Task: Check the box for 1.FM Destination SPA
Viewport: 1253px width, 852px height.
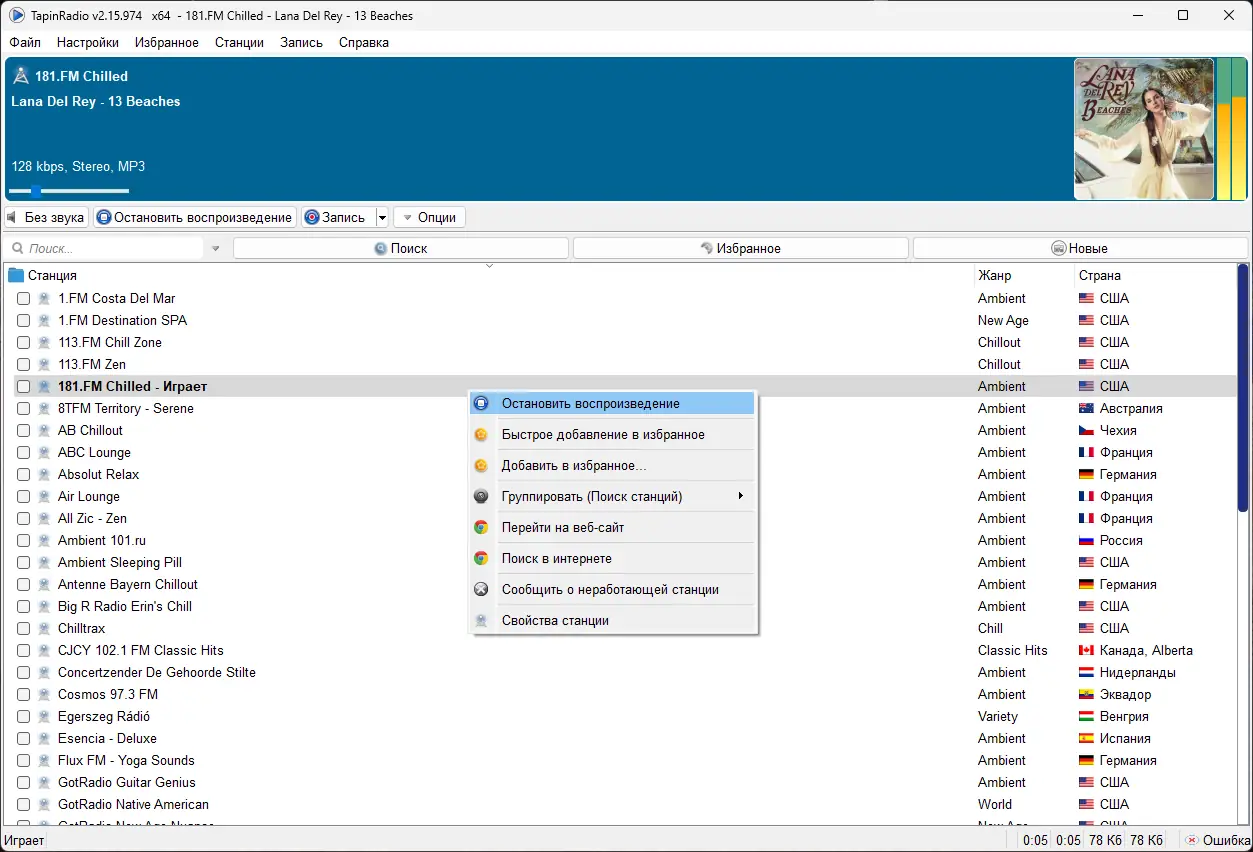Action: (23, 320)
